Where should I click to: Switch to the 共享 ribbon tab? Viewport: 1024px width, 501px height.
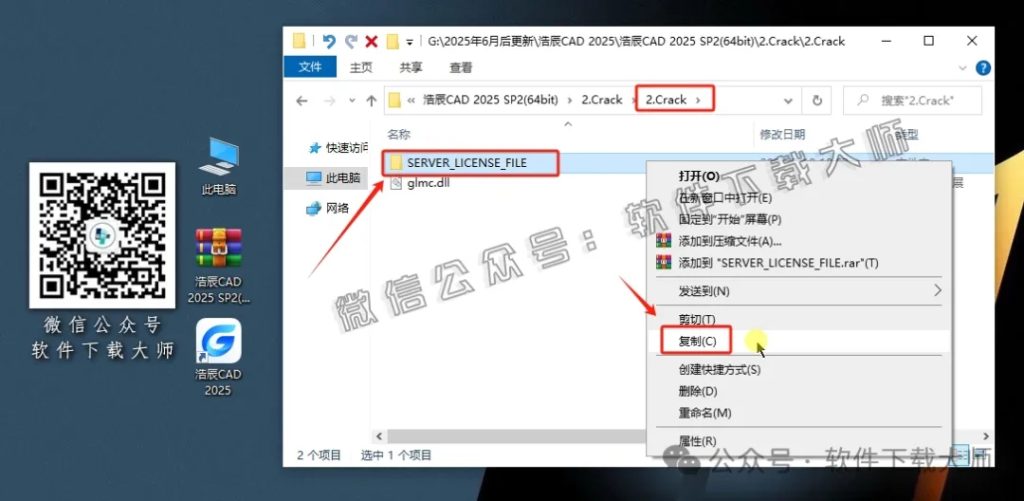point(411,67)
